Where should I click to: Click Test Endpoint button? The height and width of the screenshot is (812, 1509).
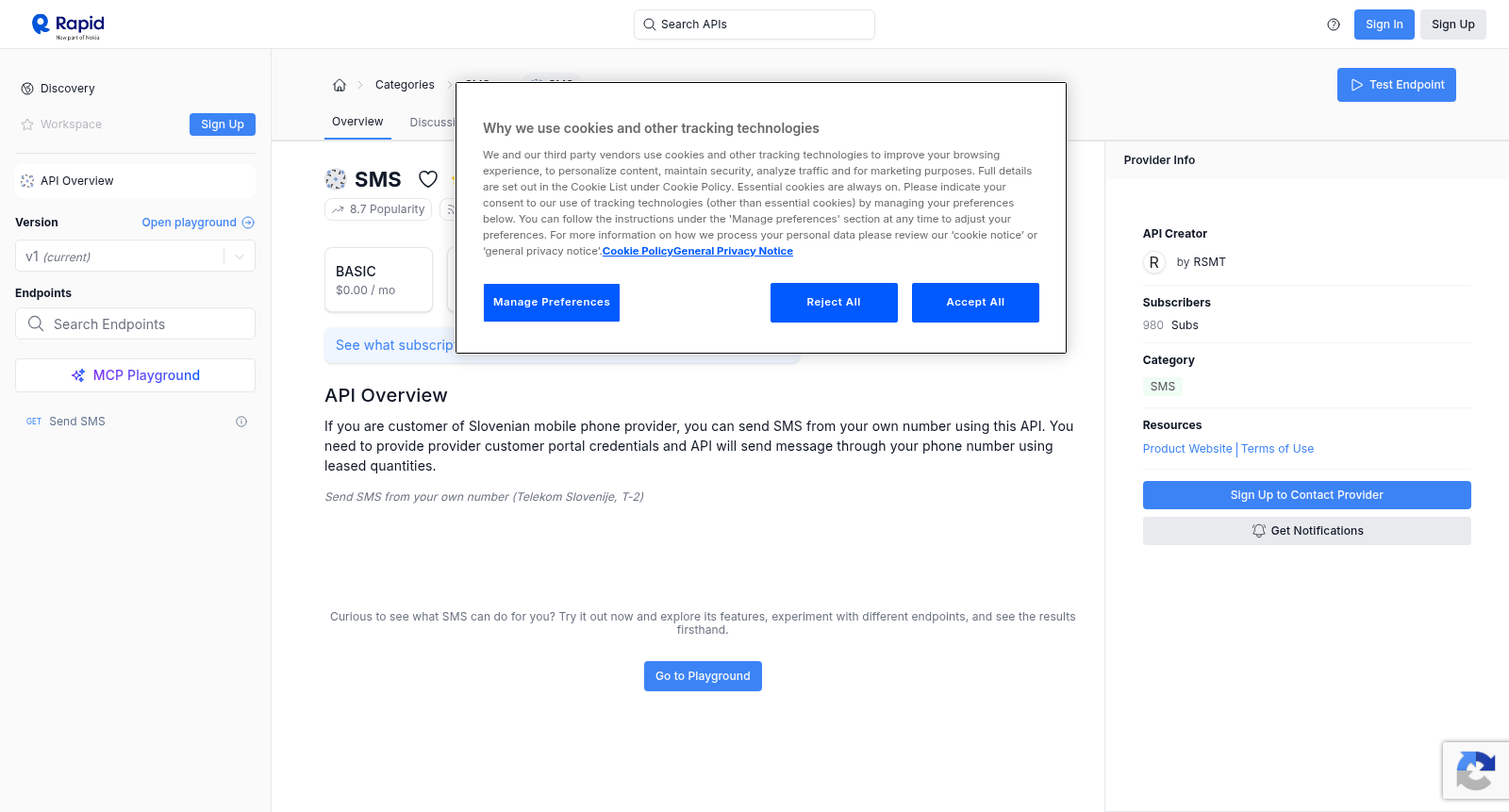coord(1397,85)
